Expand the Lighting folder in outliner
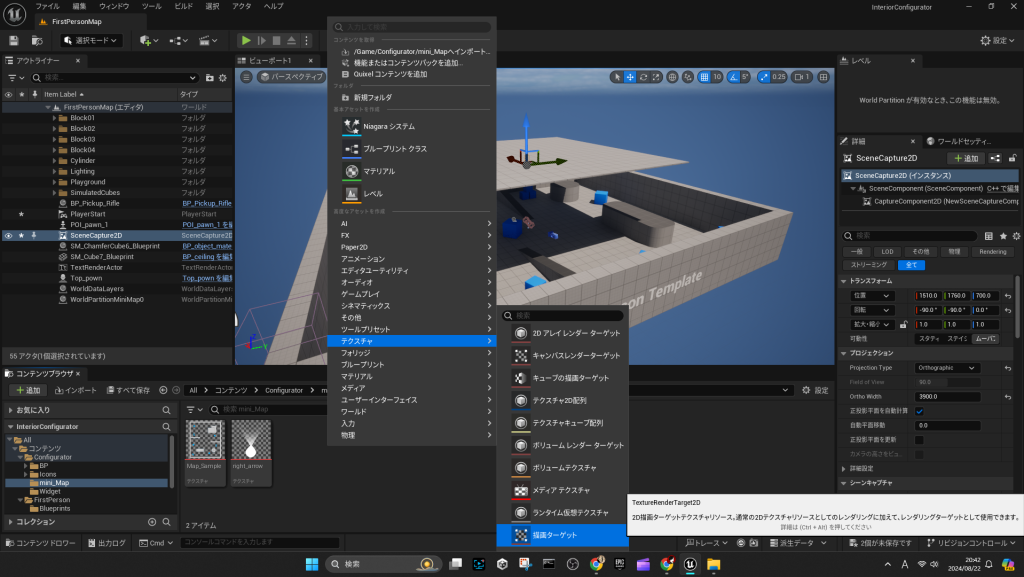 (x=54, y=171)
